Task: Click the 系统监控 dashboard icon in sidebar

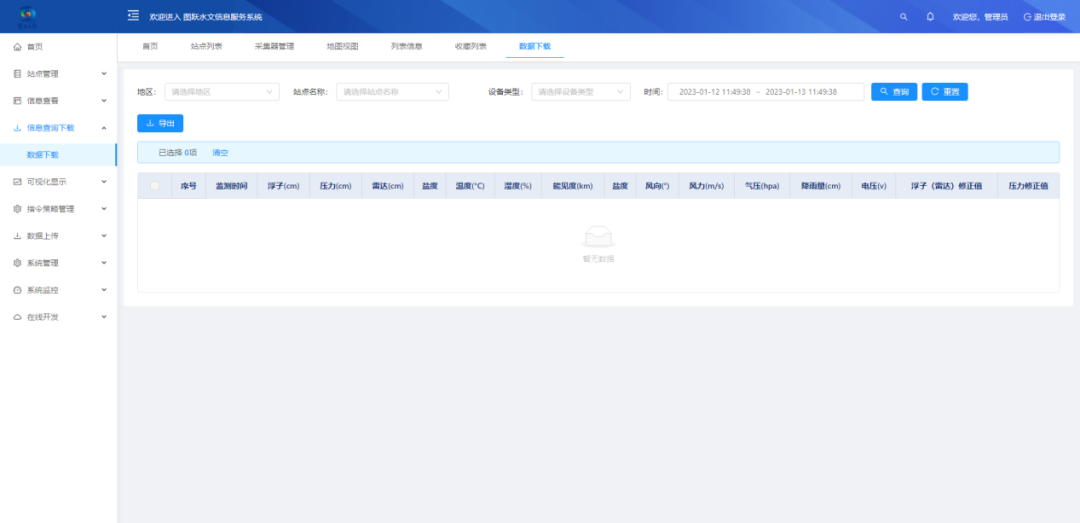Action: pos(18,290)
